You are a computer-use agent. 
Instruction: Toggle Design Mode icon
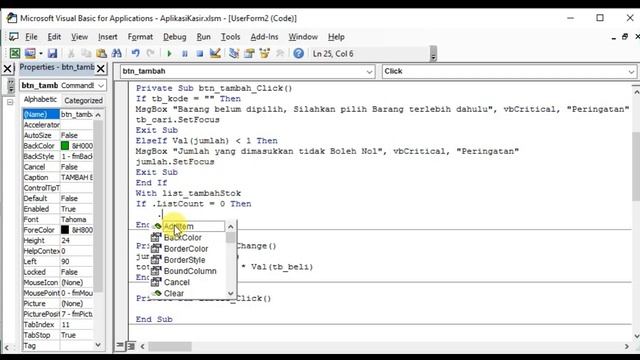[215, 53]
